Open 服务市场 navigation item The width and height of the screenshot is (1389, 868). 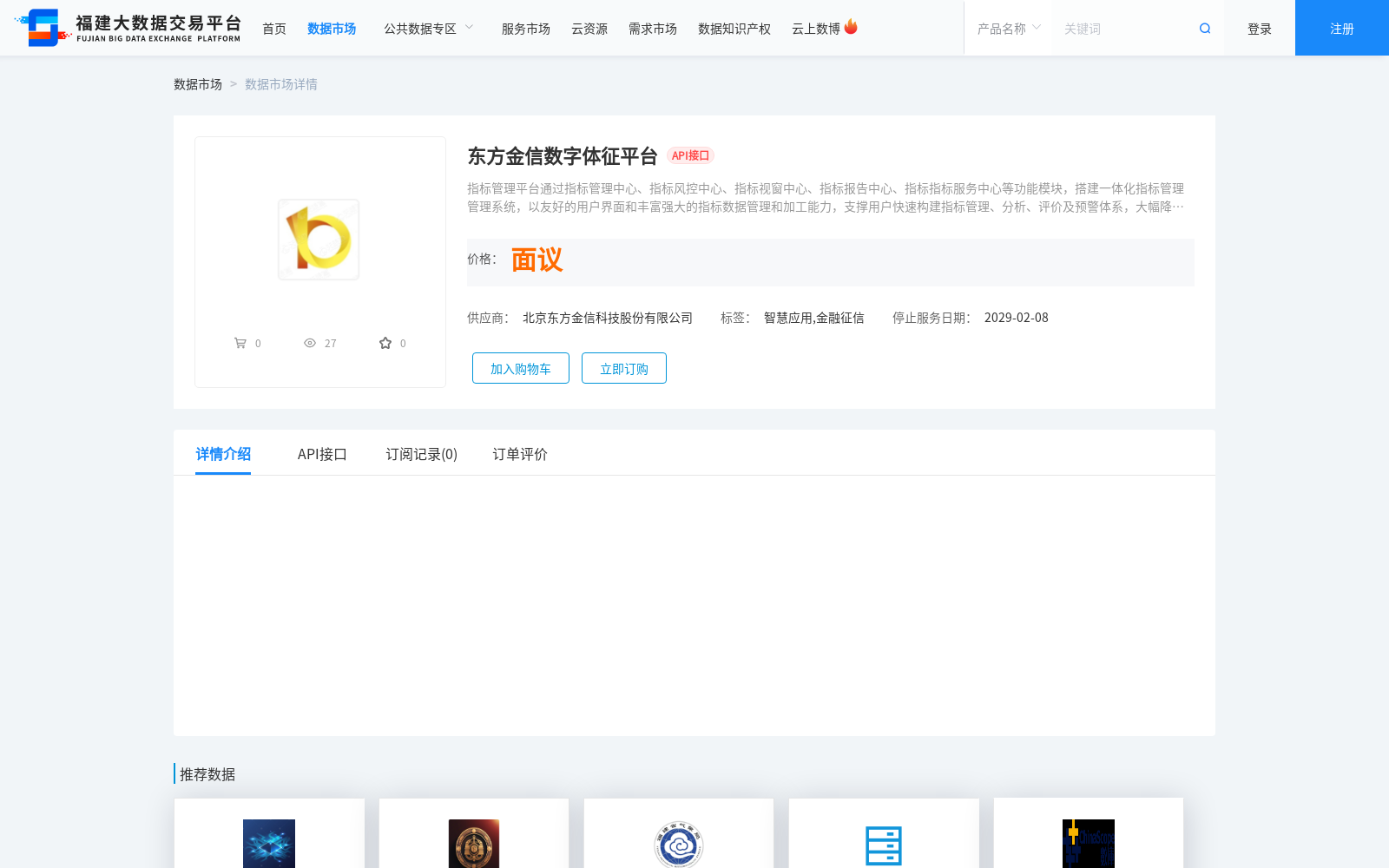point(526,29)
